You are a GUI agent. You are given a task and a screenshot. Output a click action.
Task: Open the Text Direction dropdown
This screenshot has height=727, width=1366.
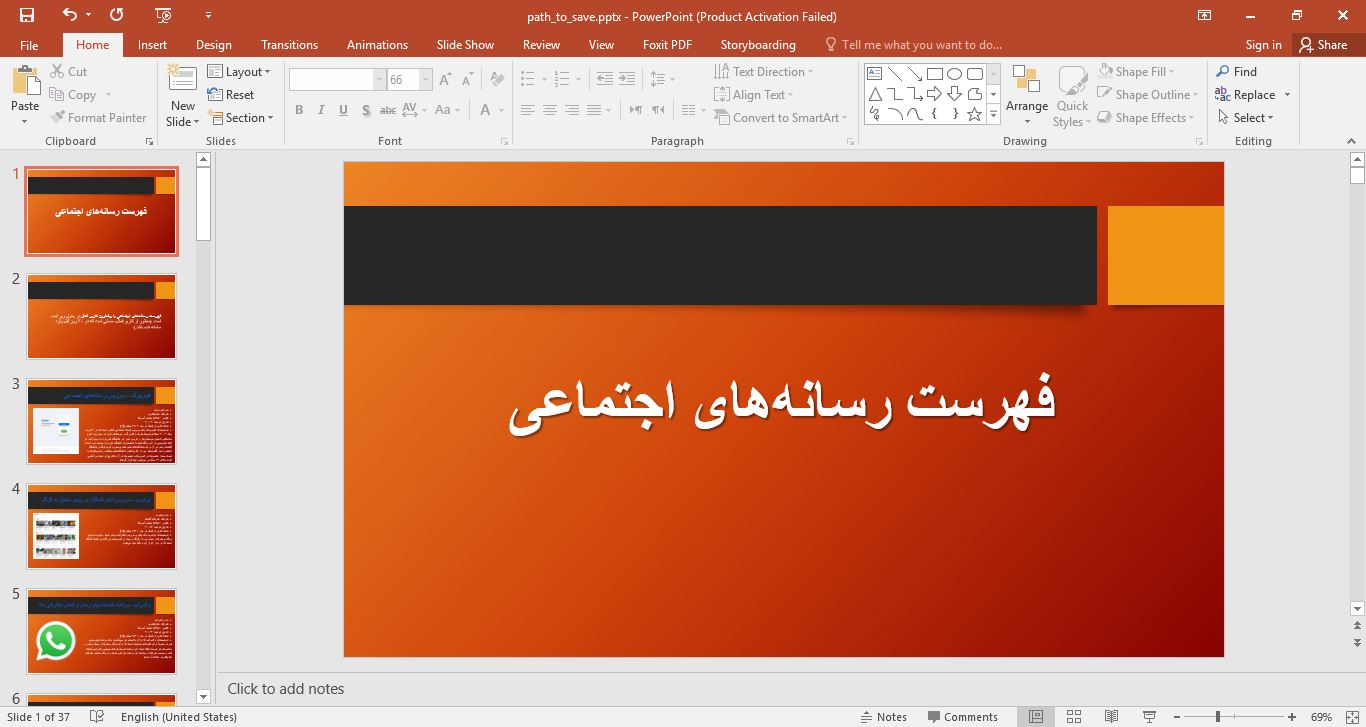(764, 72)
